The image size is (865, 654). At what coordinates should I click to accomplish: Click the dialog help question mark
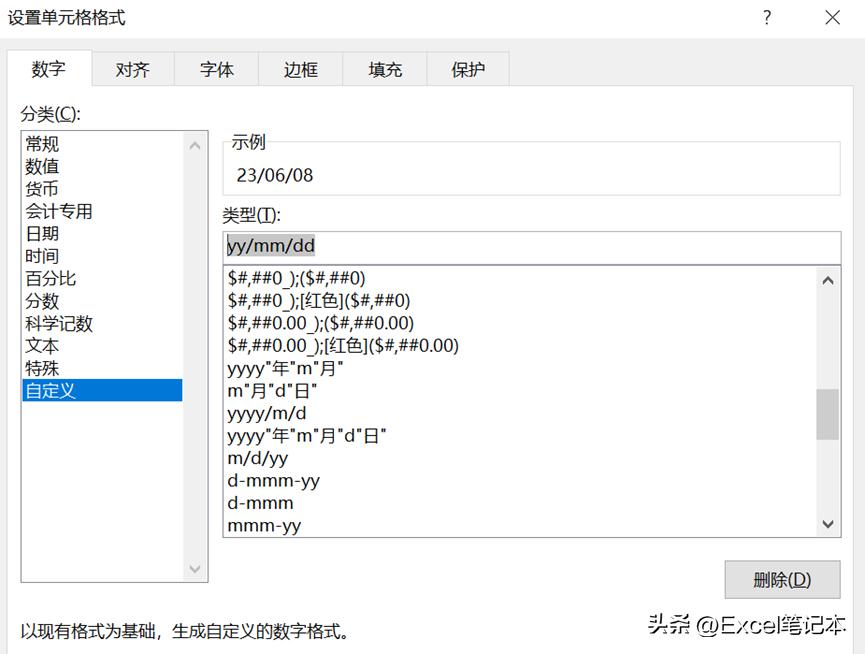tap(766, 17)
